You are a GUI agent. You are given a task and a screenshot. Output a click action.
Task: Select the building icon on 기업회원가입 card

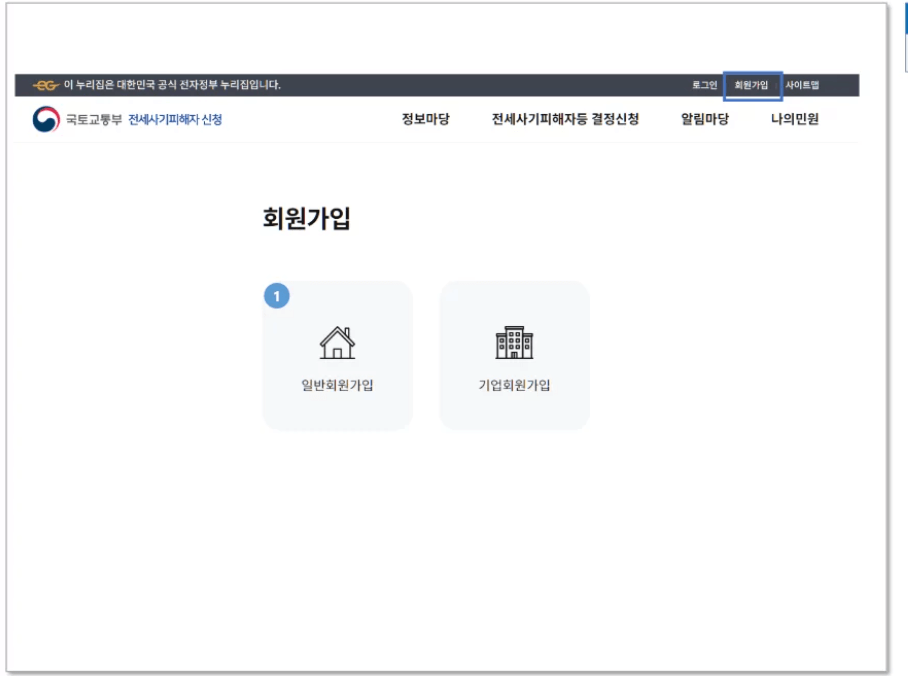tap(516, 341)
